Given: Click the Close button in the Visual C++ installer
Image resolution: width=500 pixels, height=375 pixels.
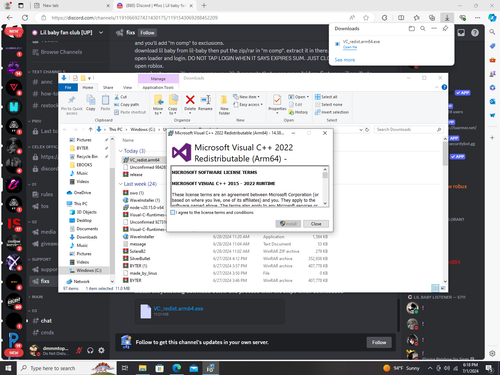Looking at the screenshot, I should 316,224.
